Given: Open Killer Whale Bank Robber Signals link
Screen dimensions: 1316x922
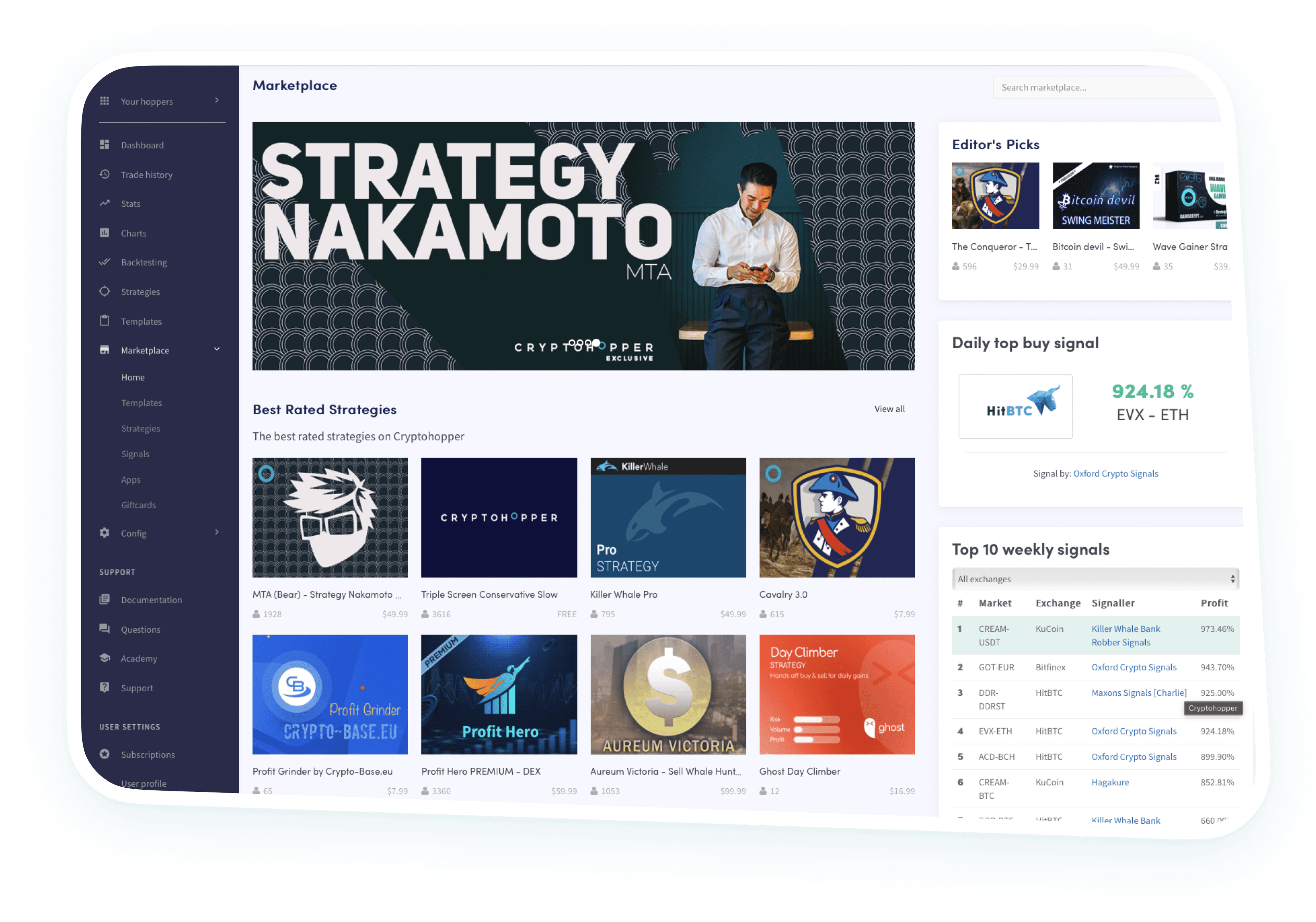Looking at the screenshot, I should [x=1126, y=635].
